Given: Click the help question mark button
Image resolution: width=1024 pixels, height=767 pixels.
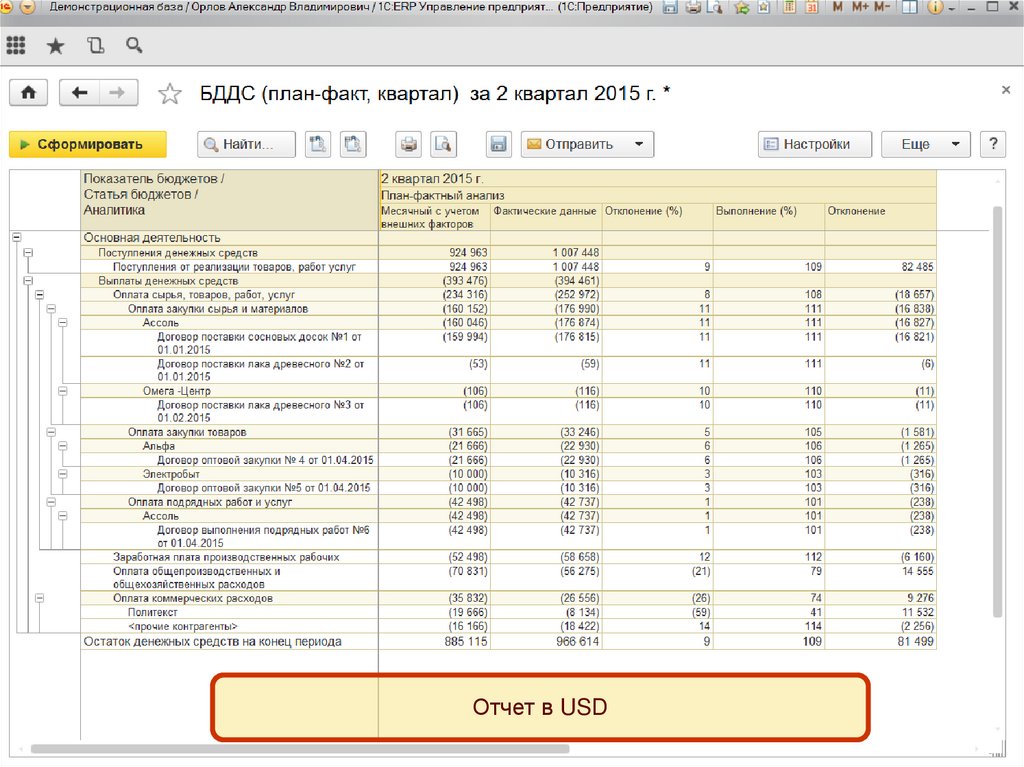Looking at the screenshot, I should (992, 144).
